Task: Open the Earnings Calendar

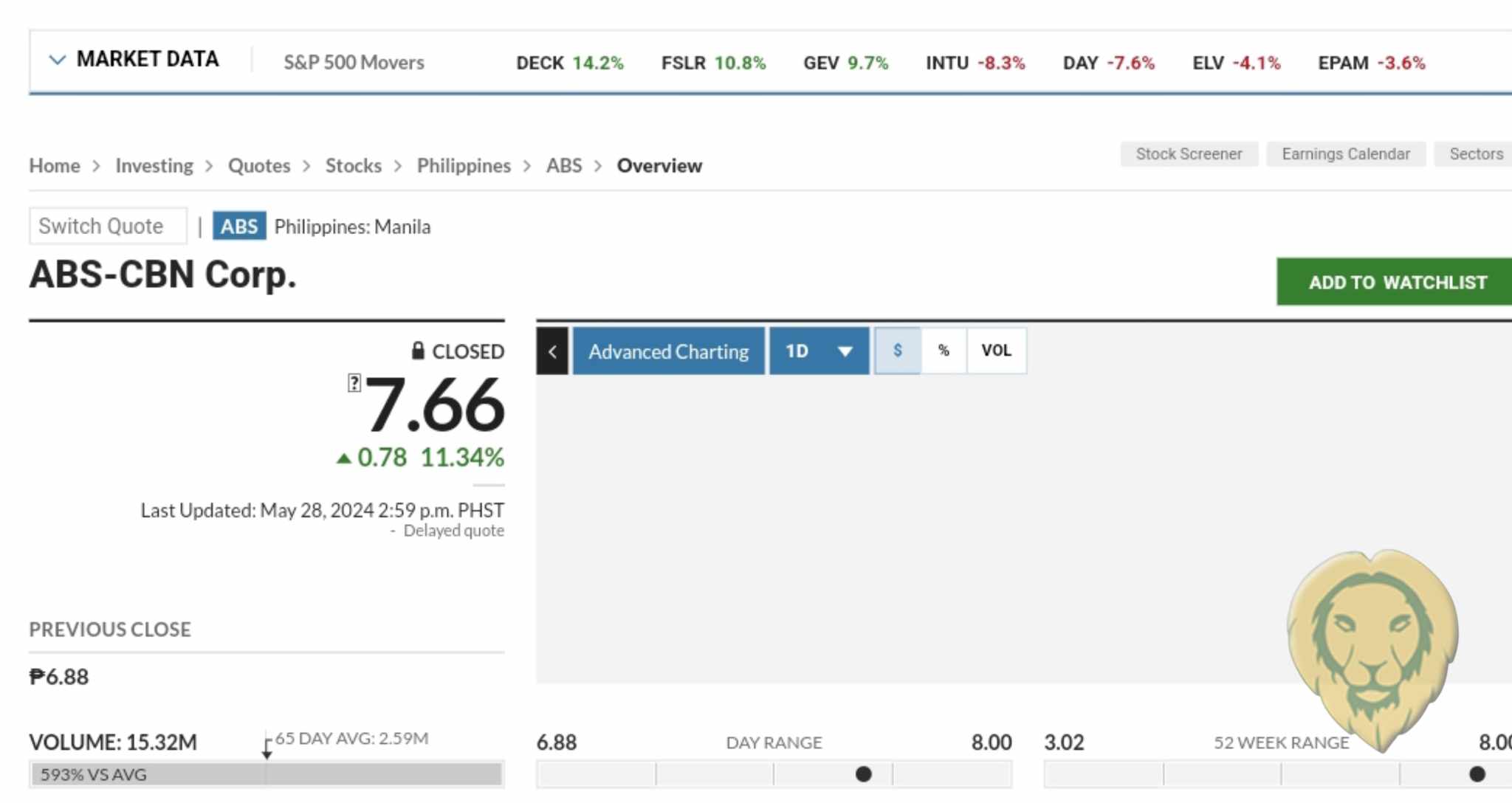Action: point(1346,154)
